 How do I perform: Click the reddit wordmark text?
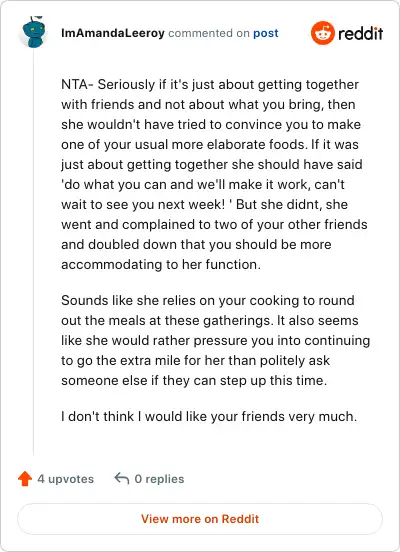tap(360, 33)
